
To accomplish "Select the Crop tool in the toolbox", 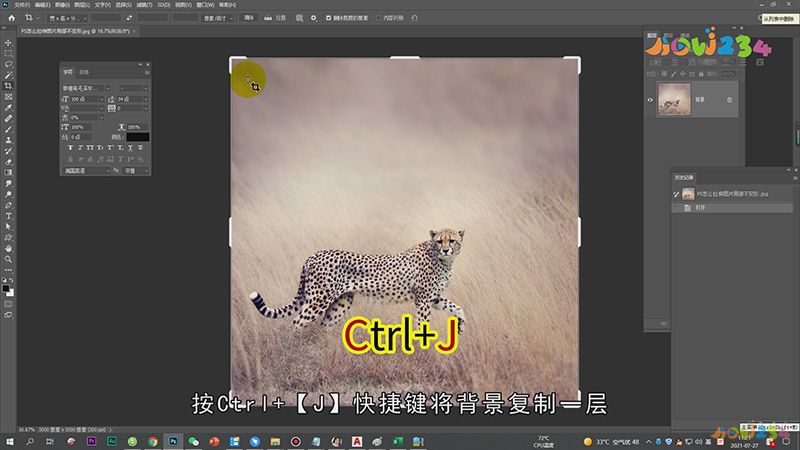I will [8, 86].
